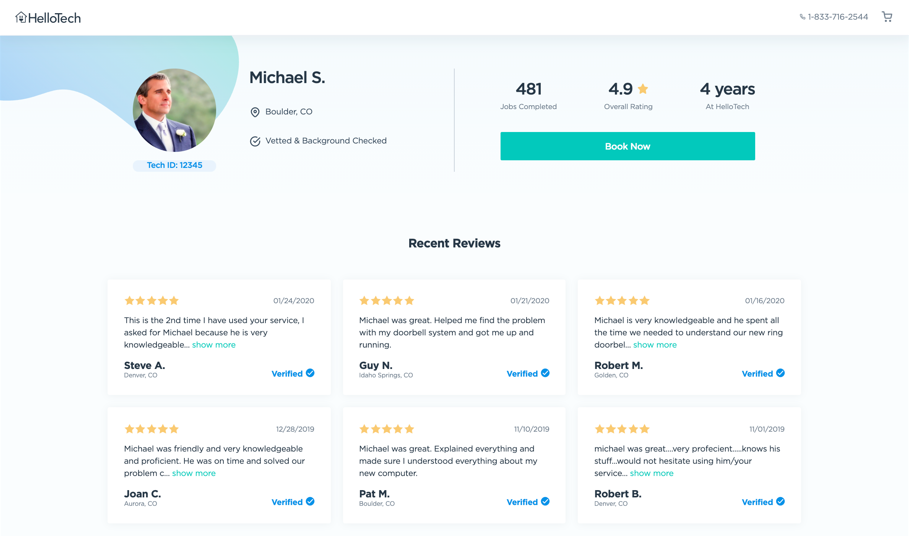
Task: Click the location pin next to Boulder, CO
Action: pyautogui.click(x=254, y=112)
